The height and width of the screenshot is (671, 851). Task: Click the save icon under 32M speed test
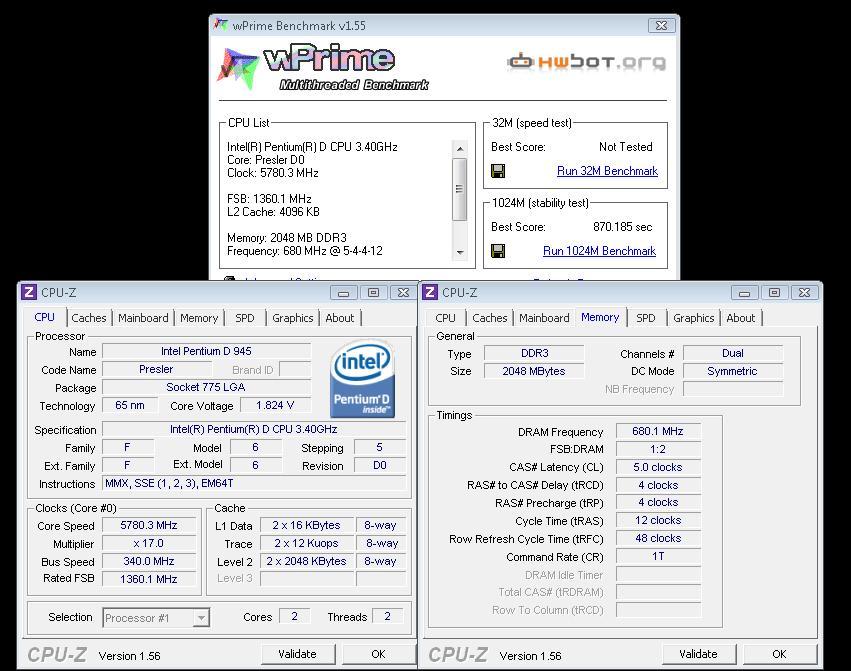[x=498, y=171]
